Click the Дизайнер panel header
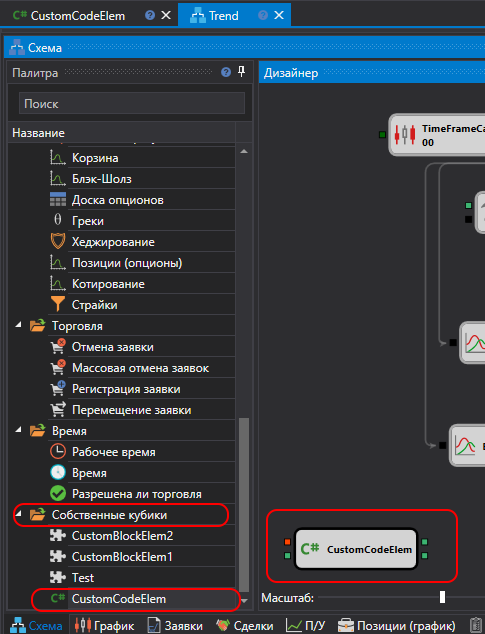This screenshot has height=634, width=485. pyautogui.click(x=372, y=73)
